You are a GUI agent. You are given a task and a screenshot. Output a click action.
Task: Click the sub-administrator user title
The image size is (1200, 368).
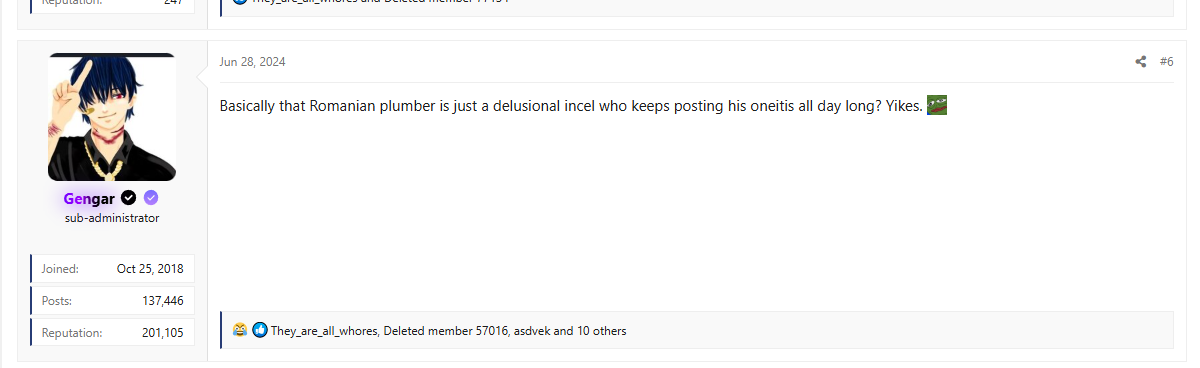(112, 218)
